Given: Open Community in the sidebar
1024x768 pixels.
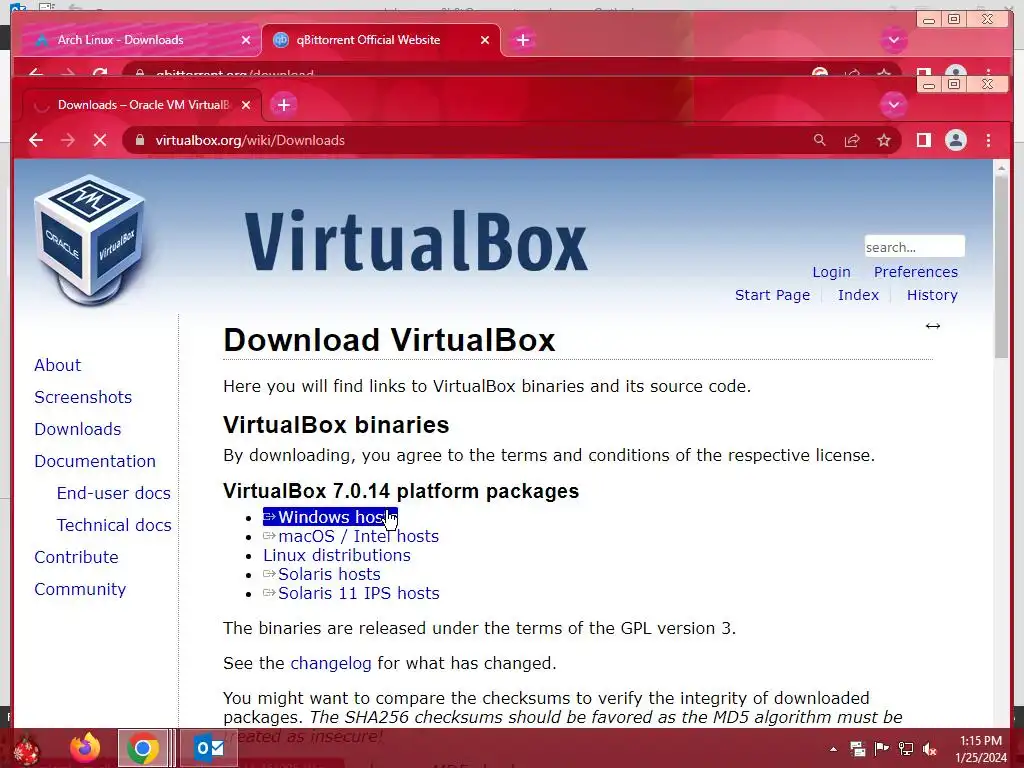Looking at the screenshot, I should pos(80,589).
